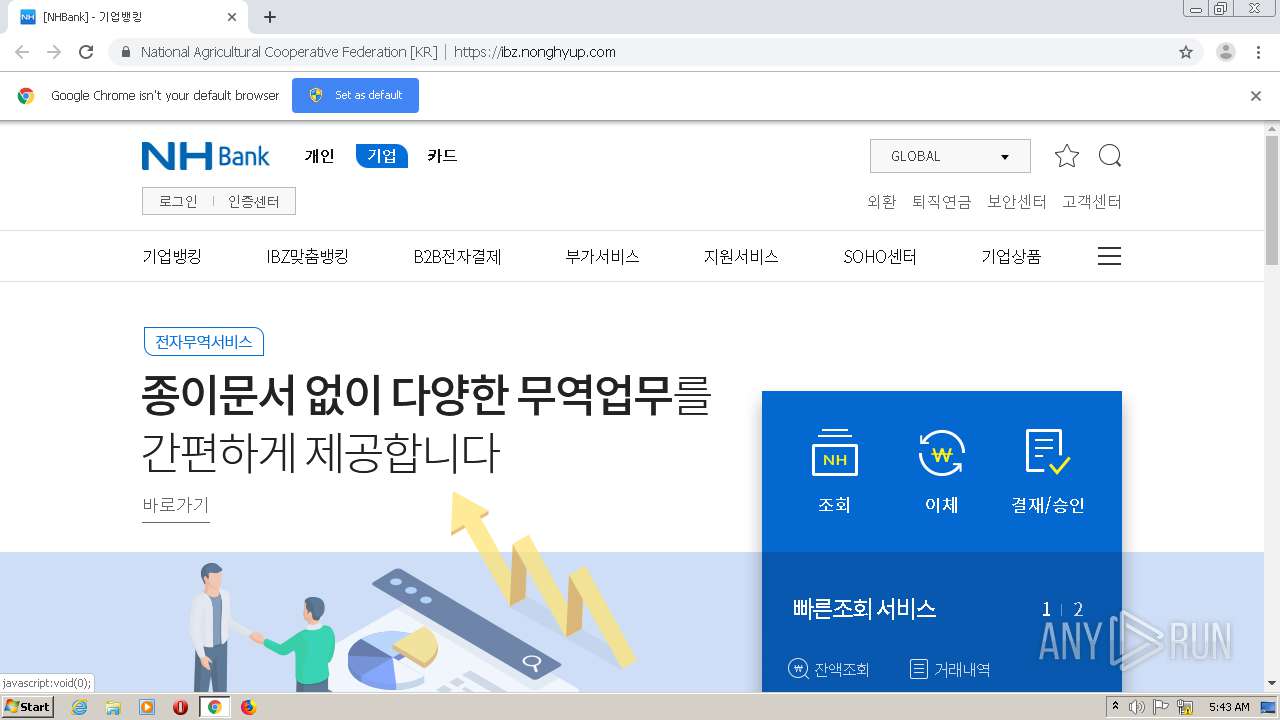Select the 기업 corporate banking tab
Image resolution: width=1280 pixels, height=720 pixels.
tap(382, 156)
